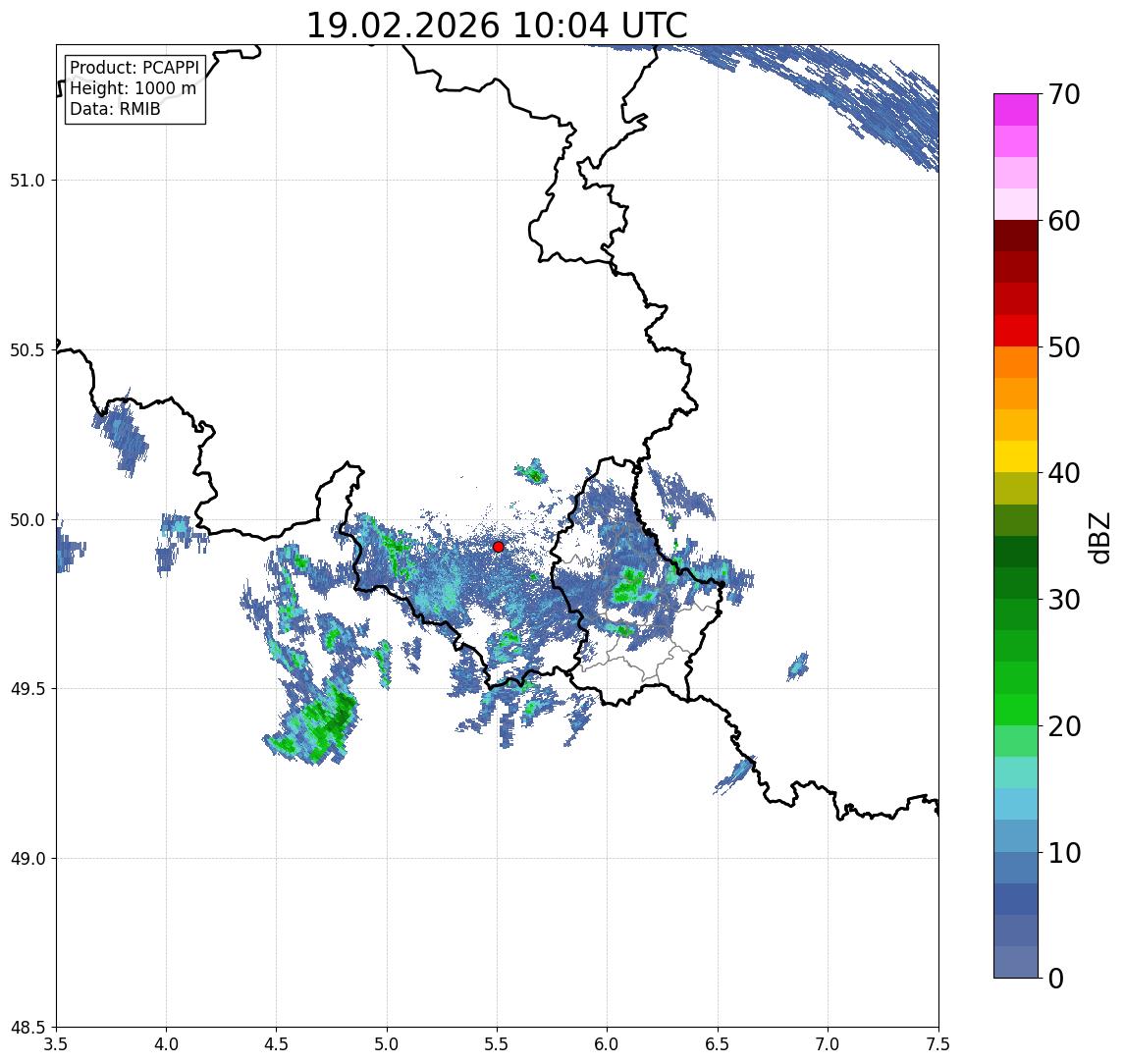Click latitude axis label 50.0

tap(27, 520)
